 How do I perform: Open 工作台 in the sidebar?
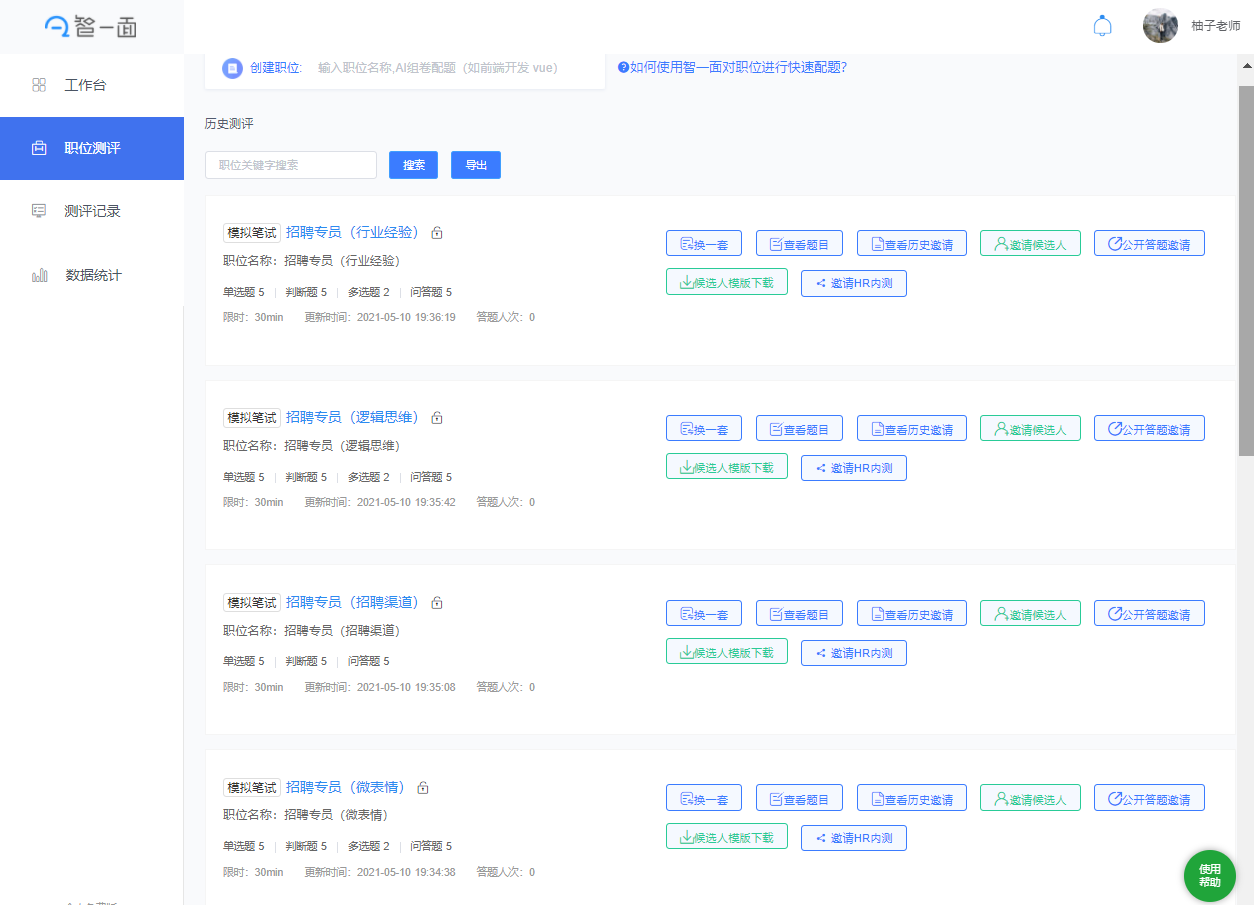tap(85, 85)
